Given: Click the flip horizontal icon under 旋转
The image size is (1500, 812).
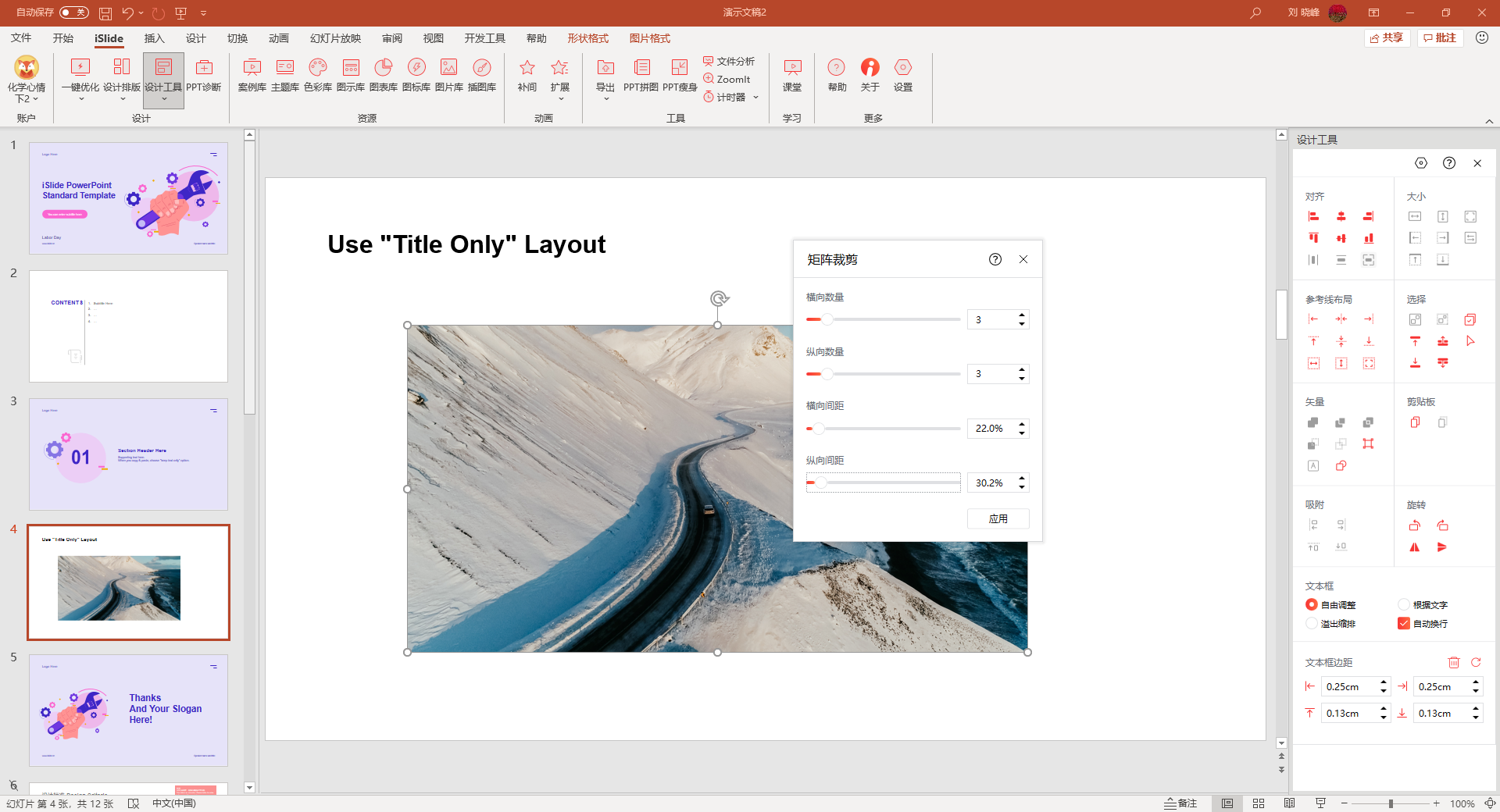Looking at the screenshot, I should [x=1414, y=547].
